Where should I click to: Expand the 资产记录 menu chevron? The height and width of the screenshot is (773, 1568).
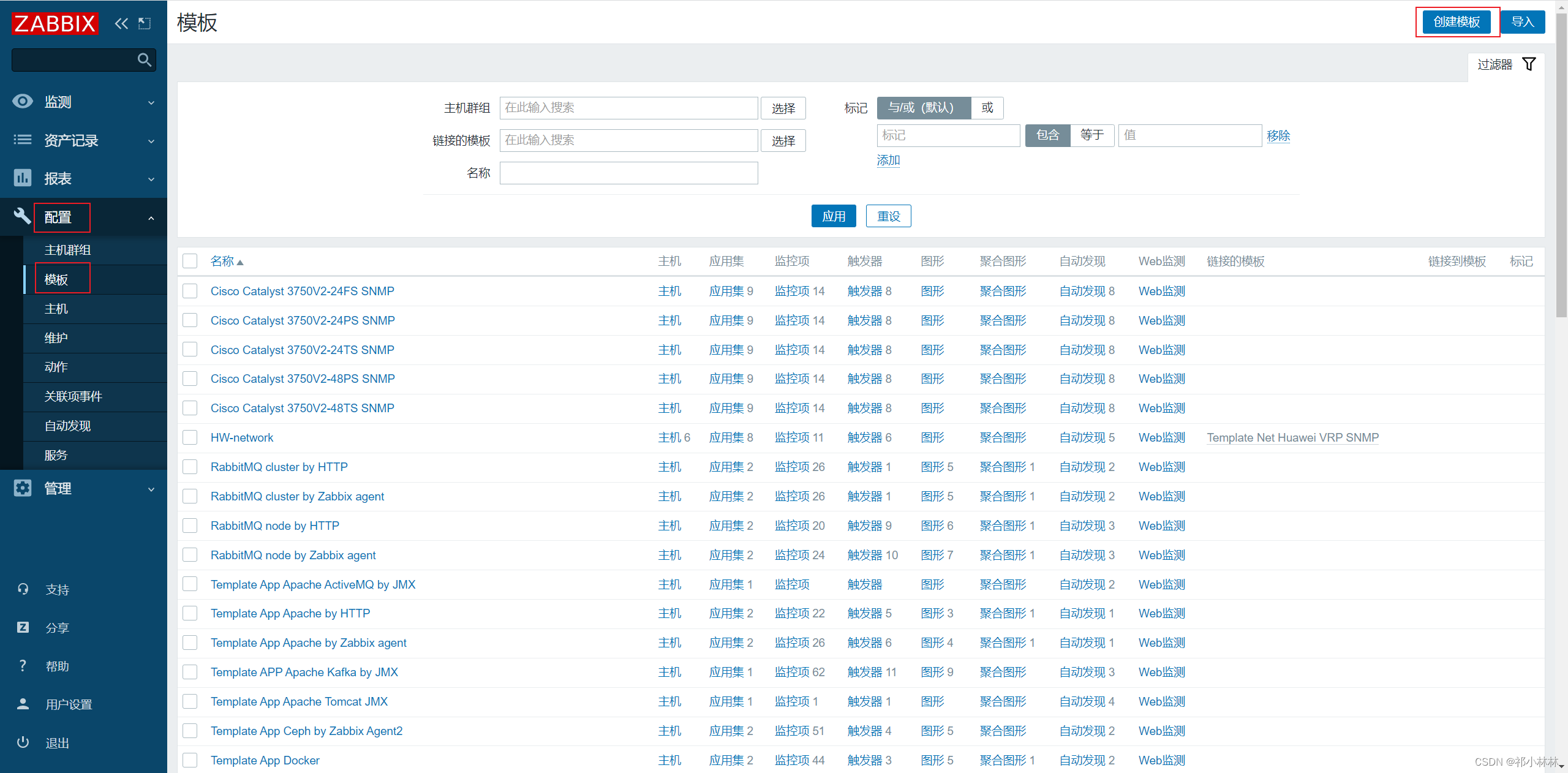[151, 141]
